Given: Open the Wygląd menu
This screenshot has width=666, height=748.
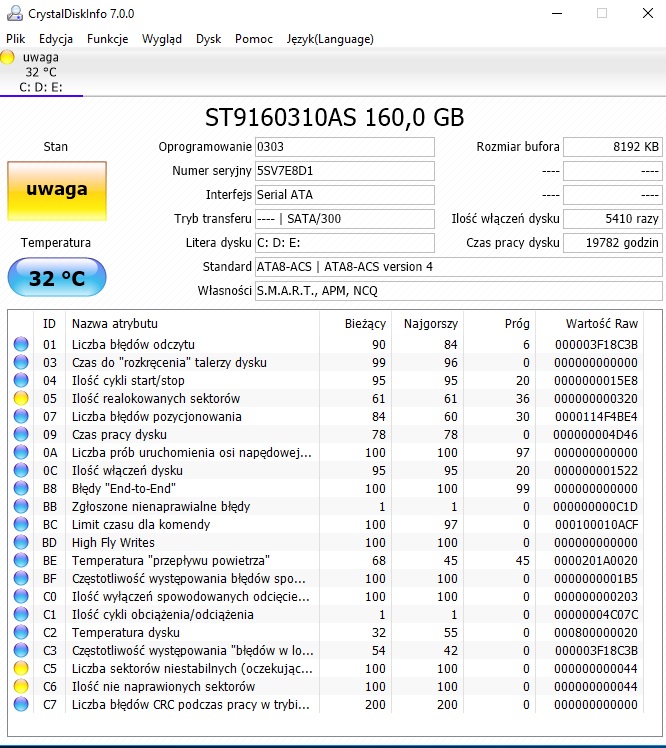Looking at the screenshot, I should (162, 39).
